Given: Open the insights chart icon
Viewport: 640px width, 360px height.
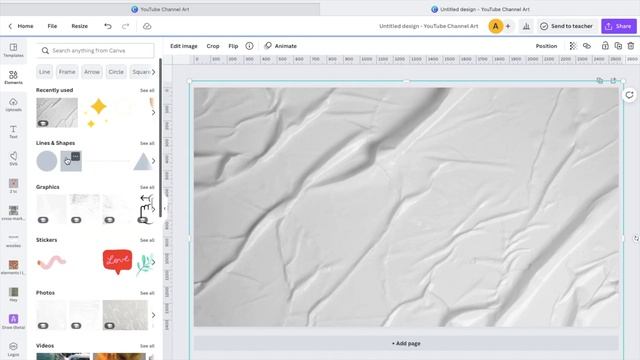Looking at the screenshot, I should tap(526, 26).
